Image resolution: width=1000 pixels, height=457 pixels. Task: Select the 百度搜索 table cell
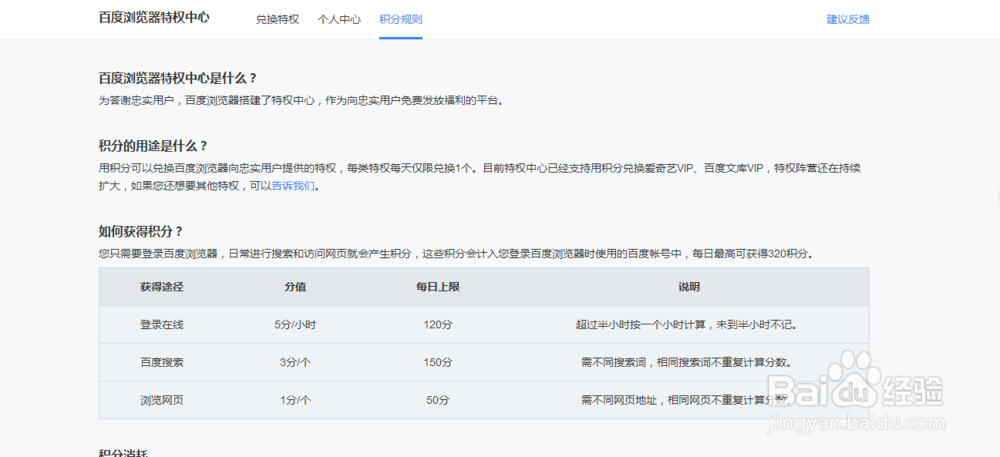(x=162, y=363)
